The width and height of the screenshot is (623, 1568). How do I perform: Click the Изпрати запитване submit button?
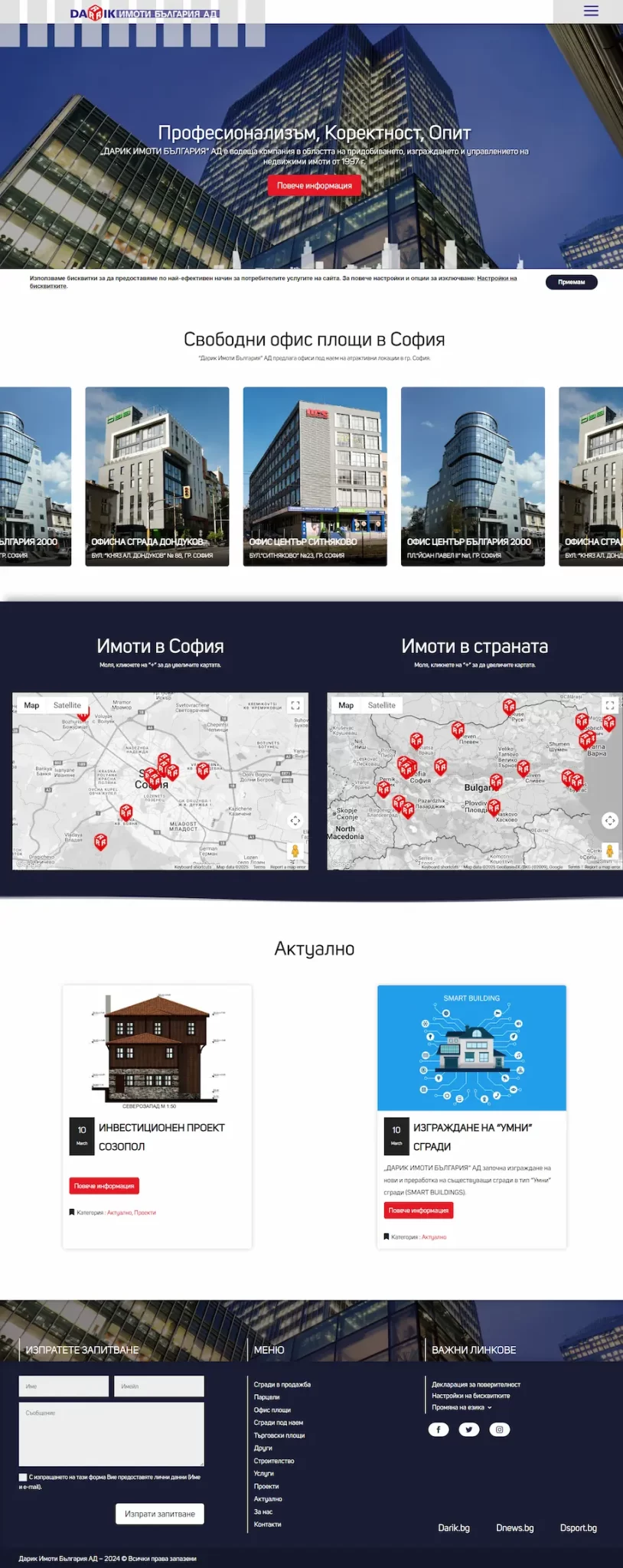pyautogui.click(x=159, y=1514)
